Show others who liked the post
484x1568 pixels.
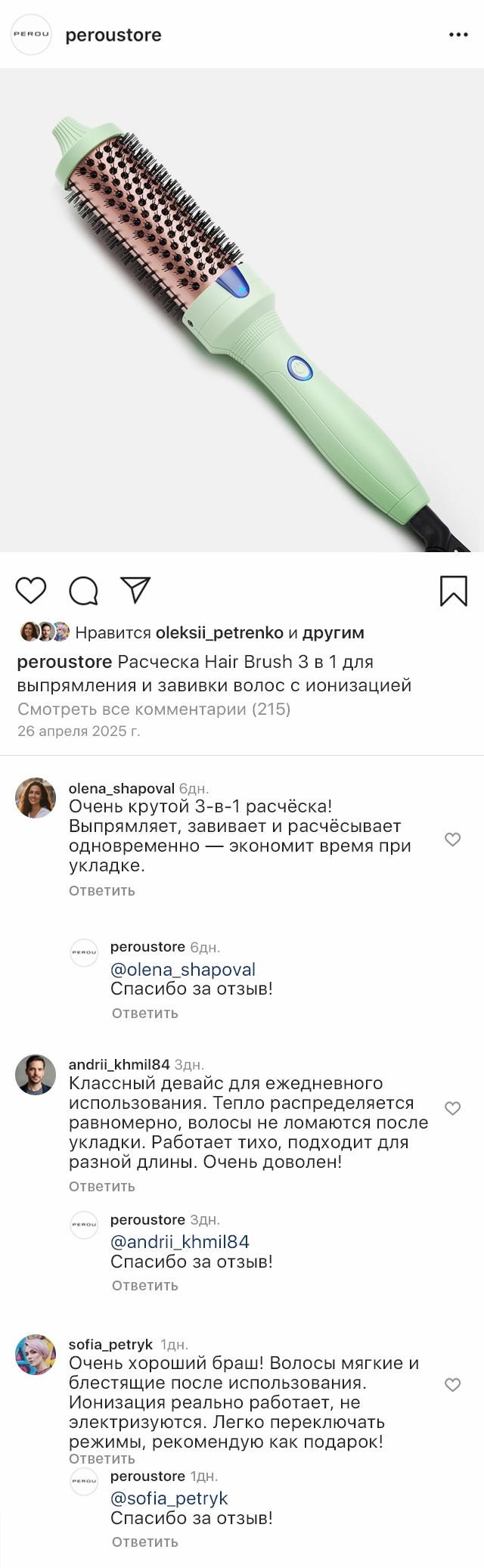[333, 632]
